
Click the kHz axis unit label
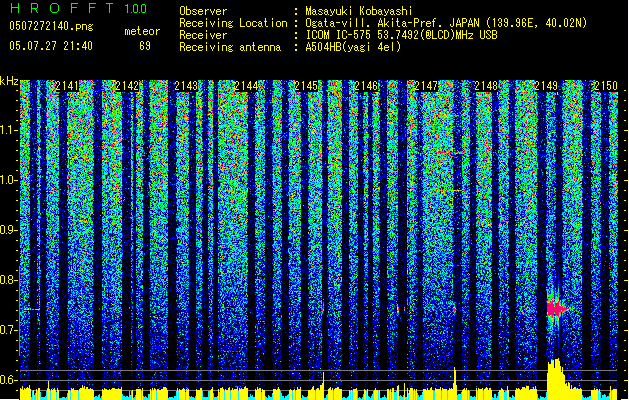[x=9, y=81]
